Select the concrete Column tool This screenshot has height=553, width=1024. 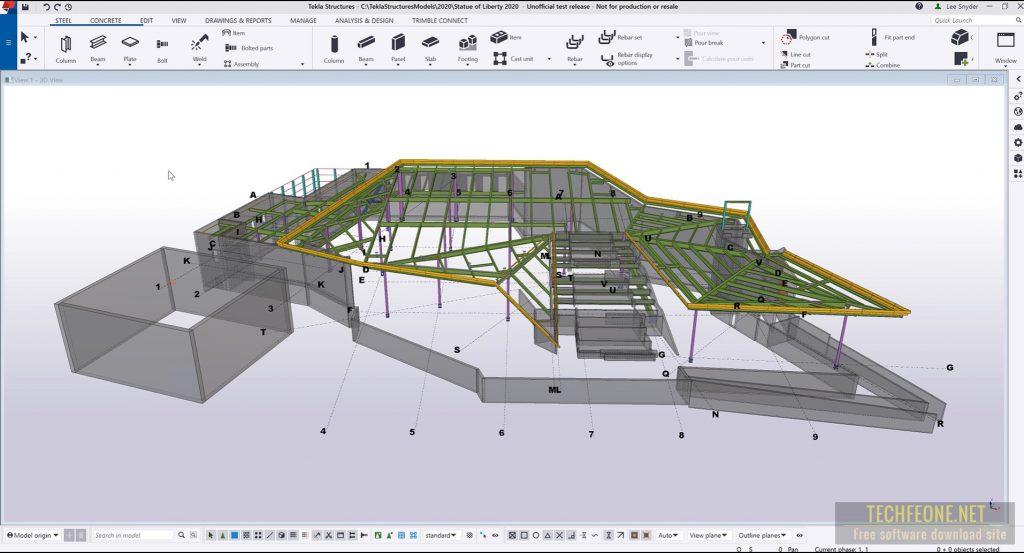click(x=334, y=49)
